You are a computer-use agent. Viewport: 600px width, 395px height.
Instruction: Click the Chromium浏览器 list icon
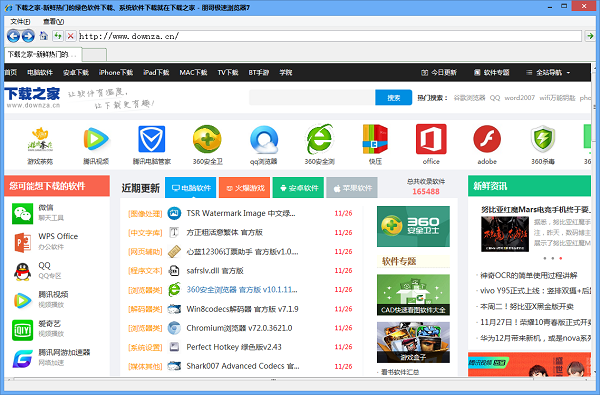tap(174, 328)
